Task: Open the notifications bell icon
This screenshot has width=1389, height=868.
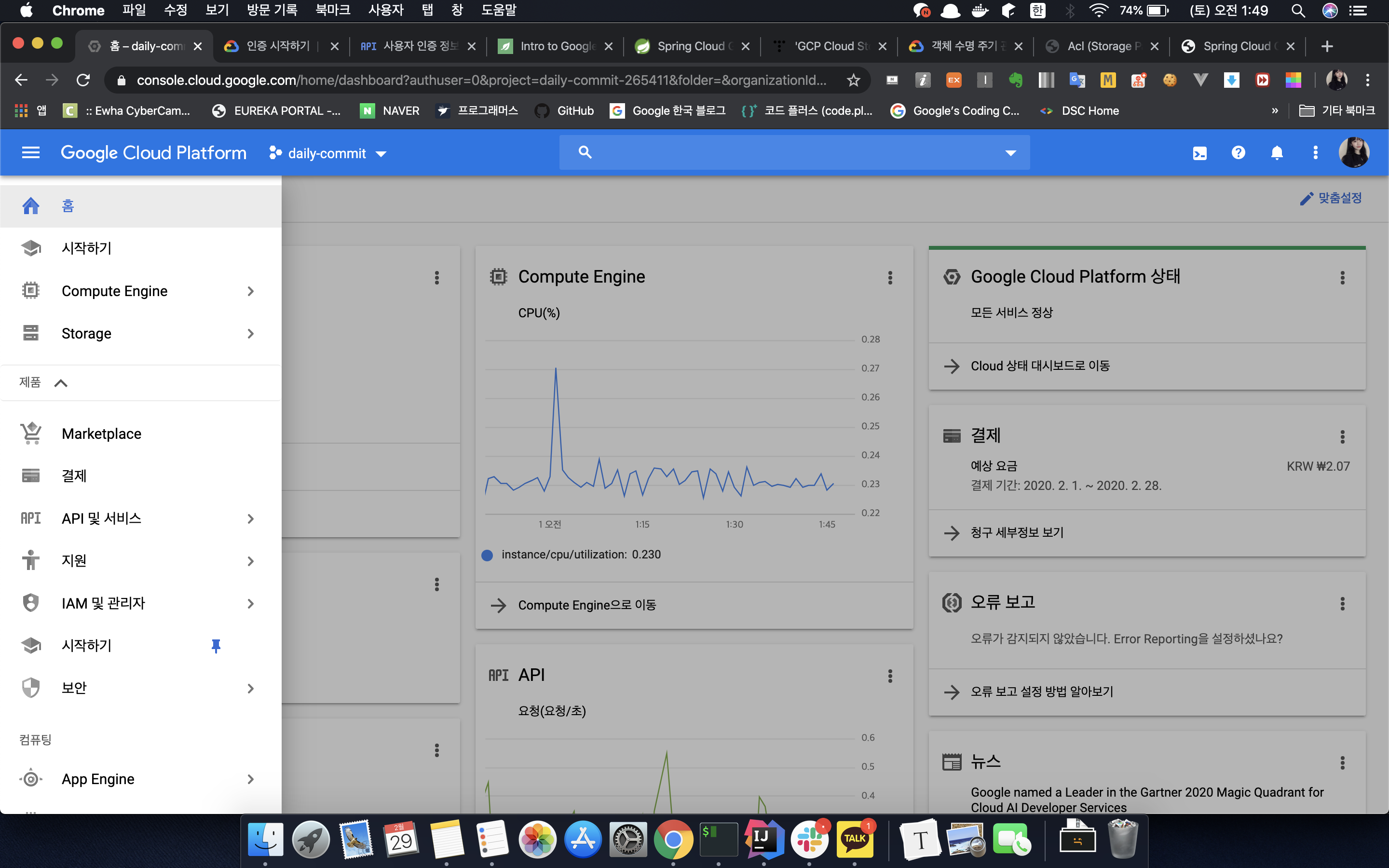Action: coord(1277,153)
